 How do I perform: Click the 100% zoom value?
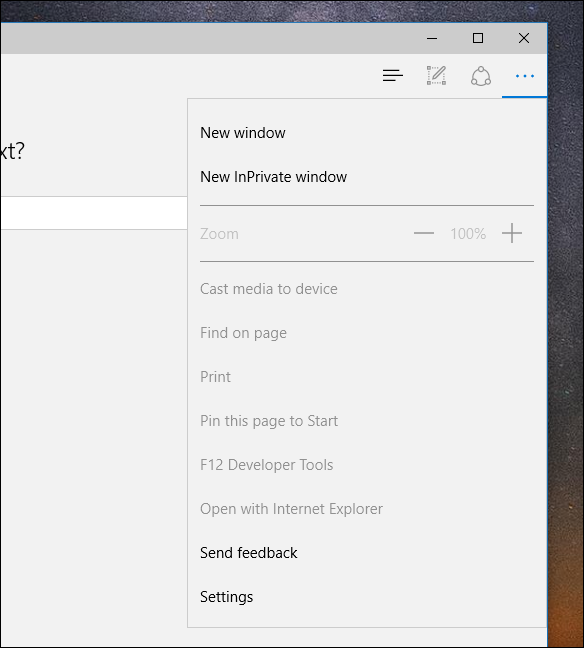[x=468, y=234]
